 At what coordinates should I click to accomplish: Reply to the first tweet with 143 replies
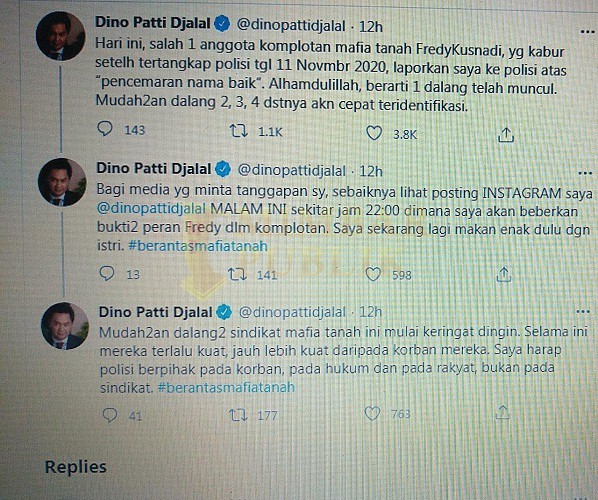click(105, 129)
